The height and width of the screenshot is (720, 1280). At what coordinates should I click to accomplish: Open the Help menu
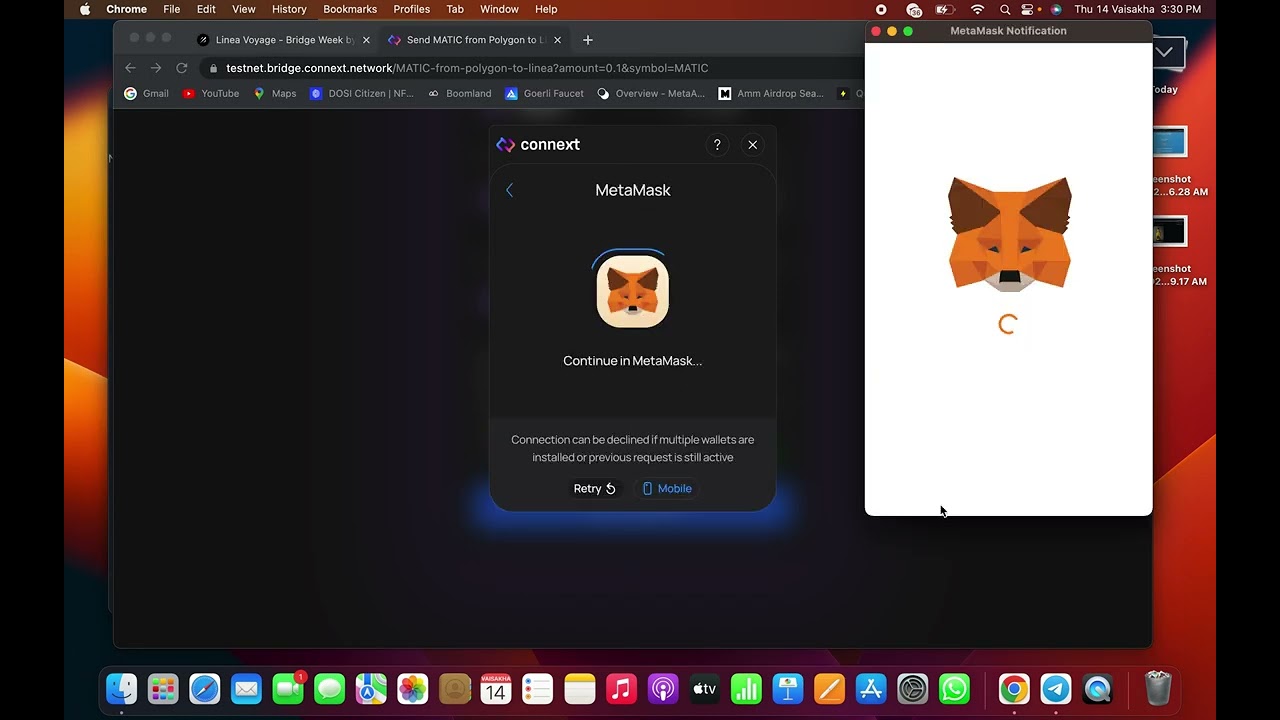[x=546, y=9]
